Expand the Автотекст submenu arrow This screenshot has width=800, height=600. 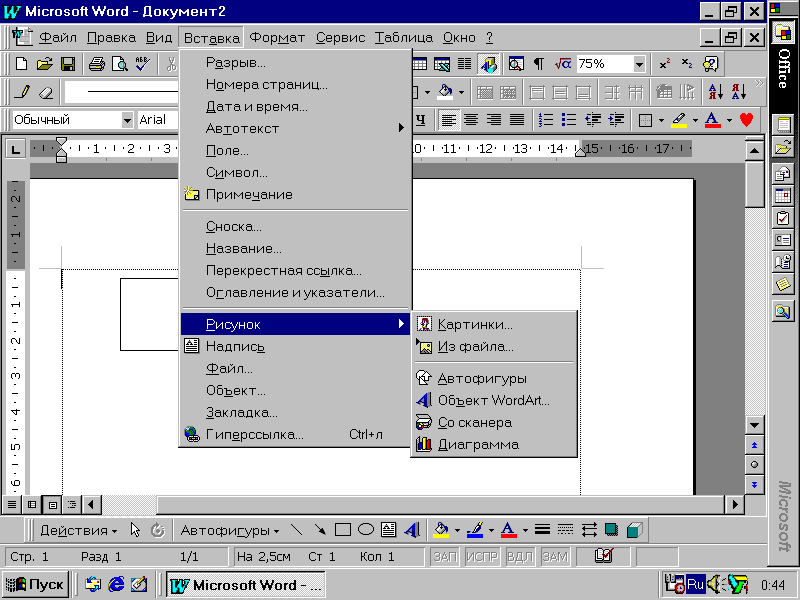tap(401, 128)
